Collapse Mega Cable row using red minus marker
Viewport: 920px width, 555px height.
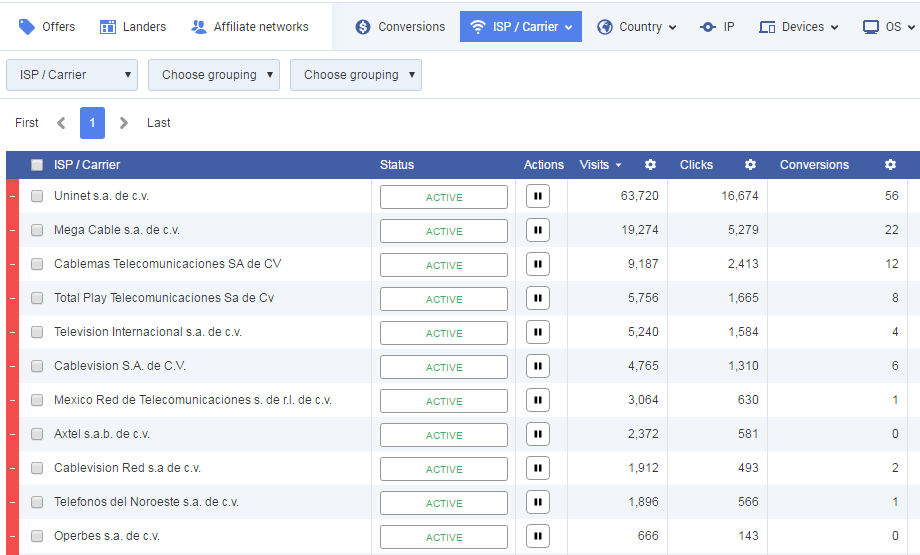click(x=12, y=230)
